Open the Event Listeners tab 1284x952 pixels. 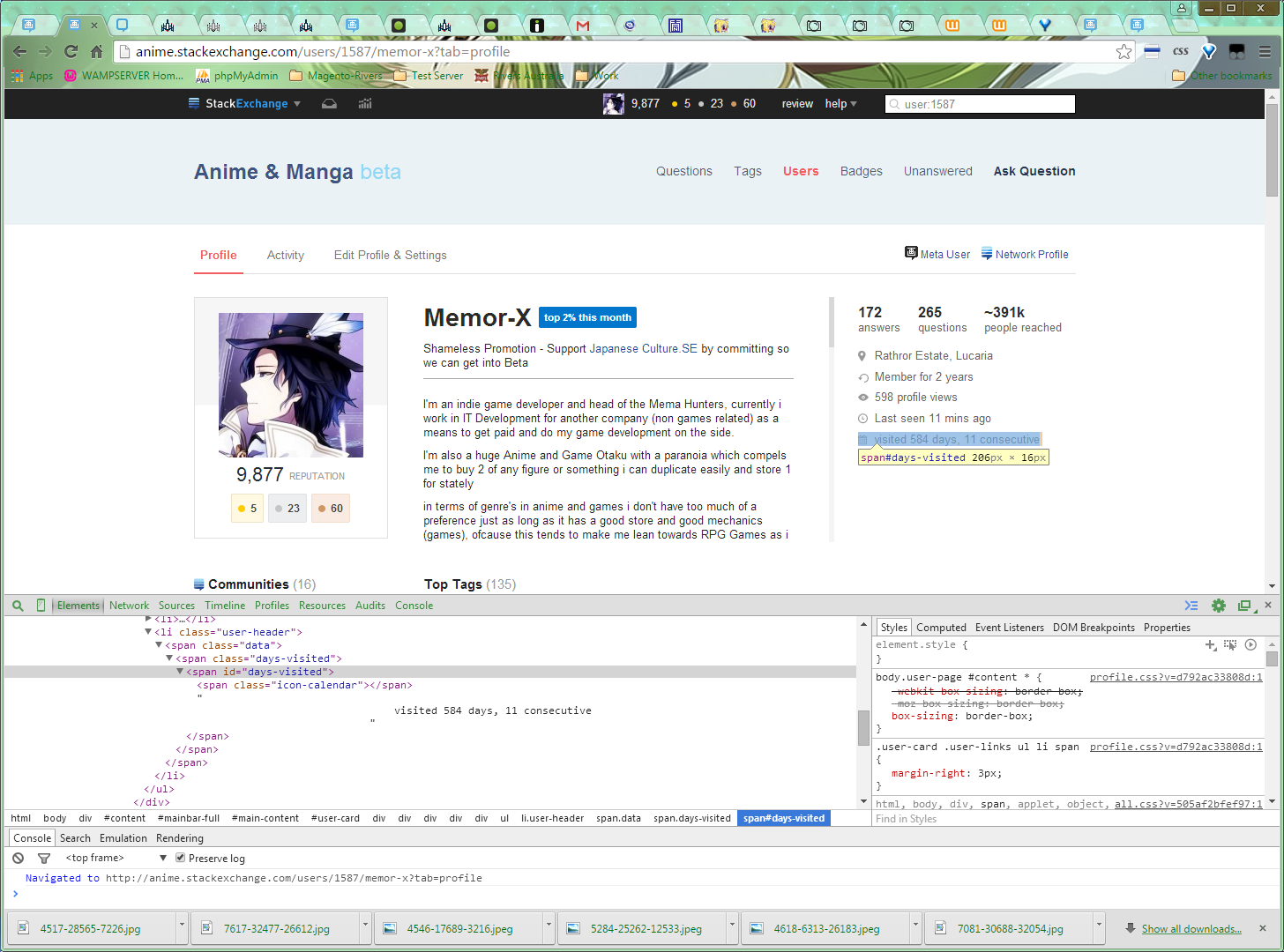[x=1010, y=628]
